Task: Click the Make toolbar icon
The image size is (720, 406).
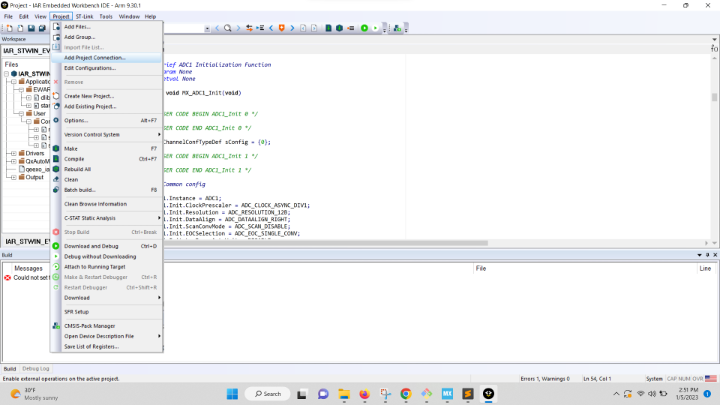Action: (339, 28)
